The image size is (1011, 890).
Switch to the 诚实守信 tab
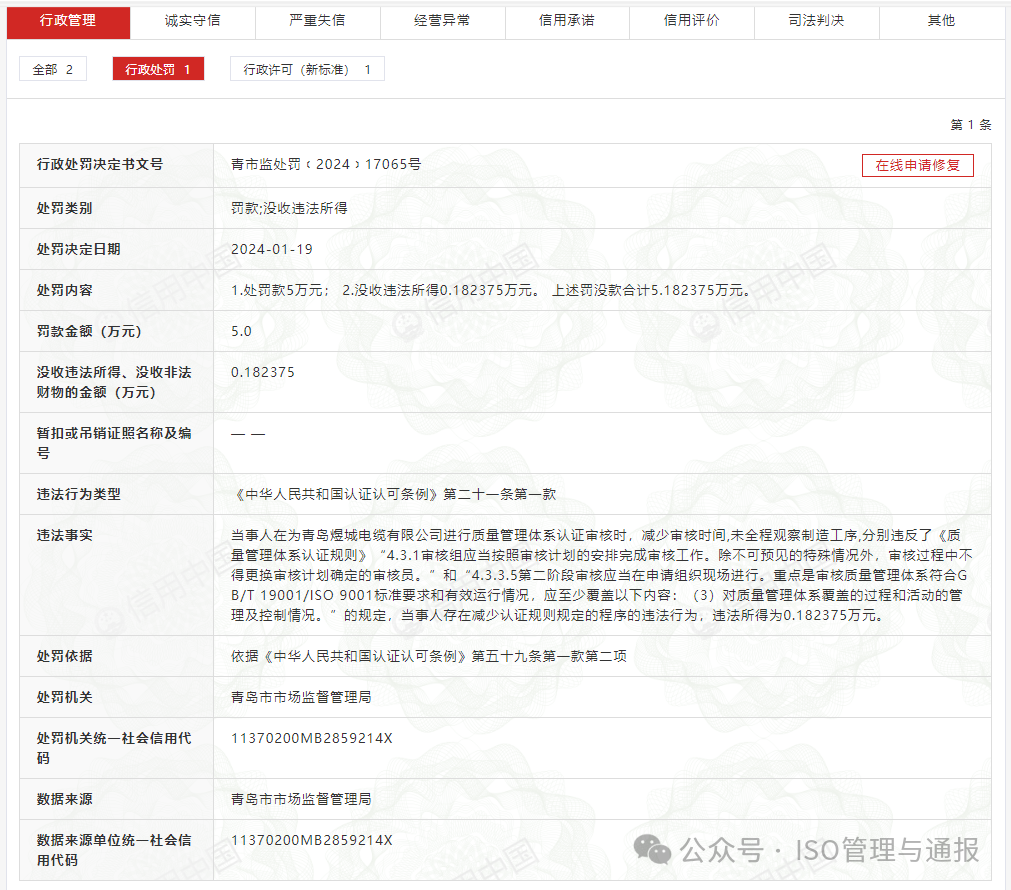[x=193, y=22]
